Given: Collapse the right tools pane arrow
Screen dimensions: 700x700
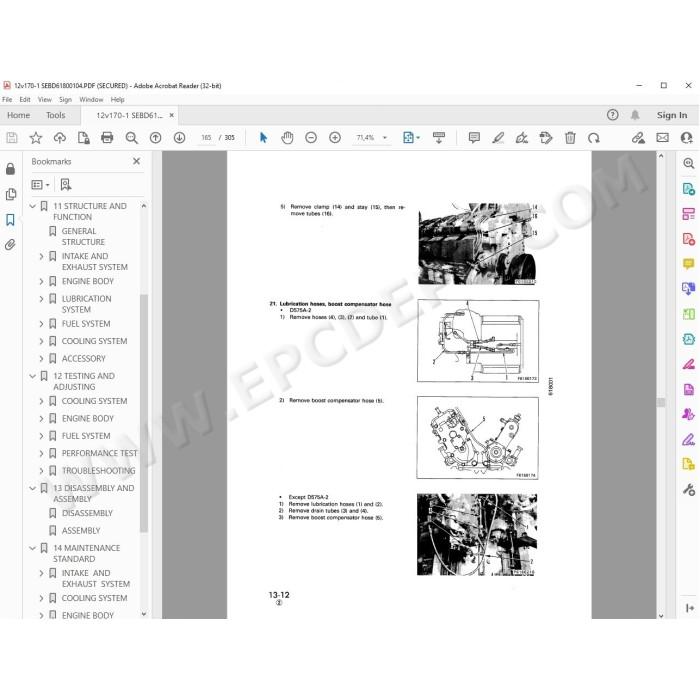Looking at the screenshot, I should click(x=689, y=608).
